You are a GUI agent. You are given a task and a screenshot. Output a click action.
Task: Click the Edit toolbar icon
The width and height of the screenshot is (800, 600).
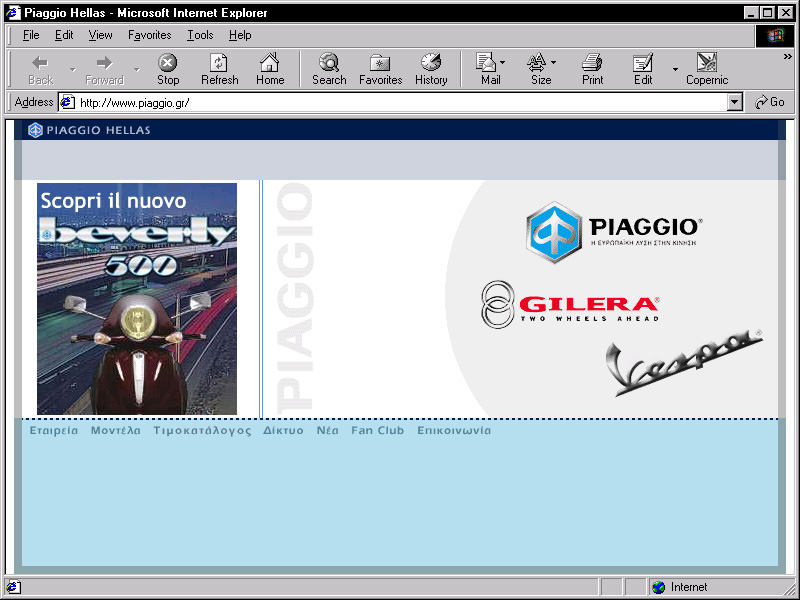(x=643, y=69)
